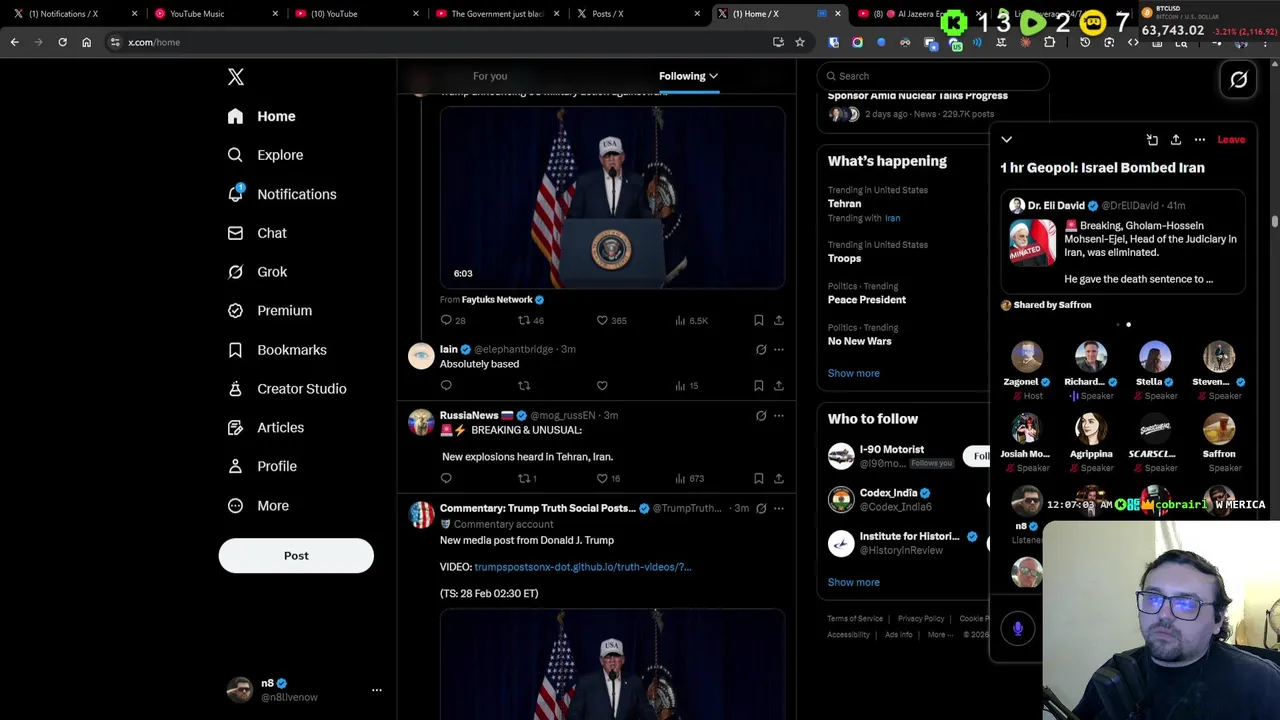
Task: Show more under What's happening
Action: (853, 373)
